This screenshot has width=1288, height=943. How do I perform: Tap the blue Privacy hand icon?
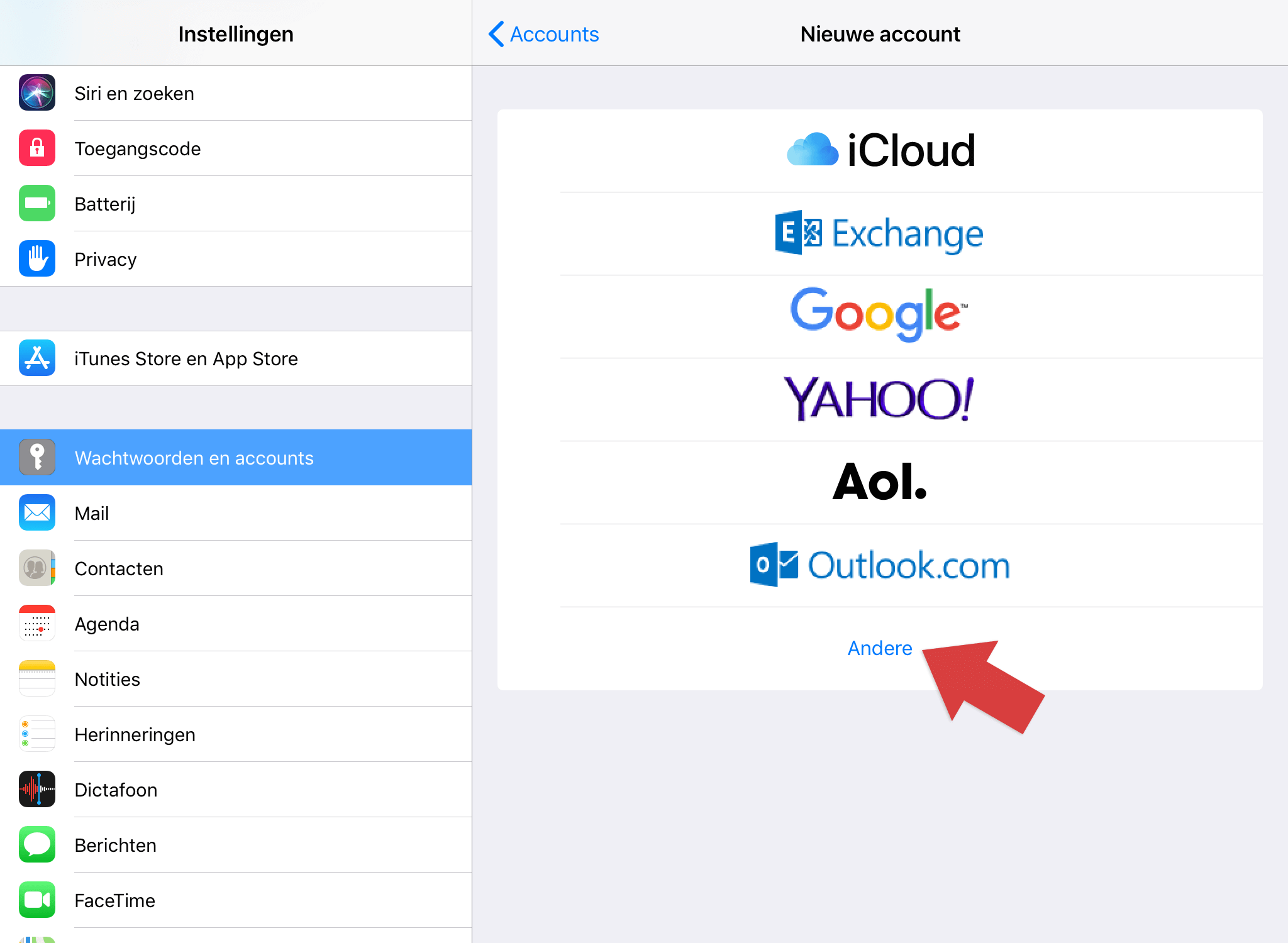pos(37,259)
